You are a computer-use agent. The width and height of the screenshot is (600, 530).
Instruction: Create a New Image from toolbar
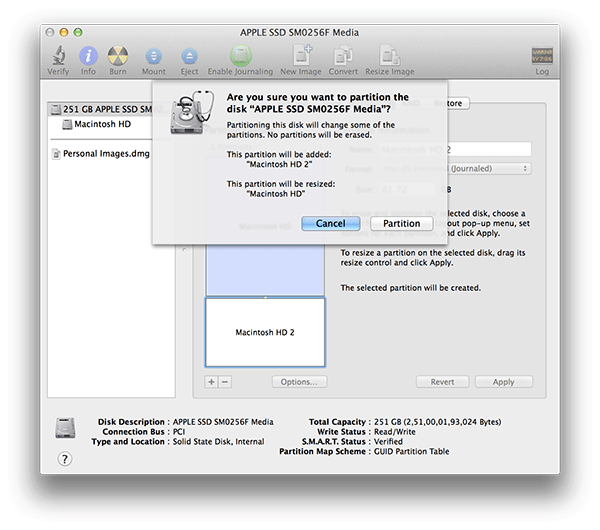pos(301,56)
